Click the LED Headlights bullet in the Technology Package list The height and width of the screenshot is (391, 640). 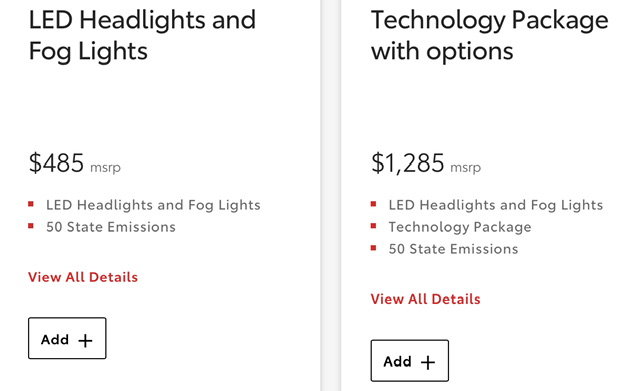(x=496, y=205)
